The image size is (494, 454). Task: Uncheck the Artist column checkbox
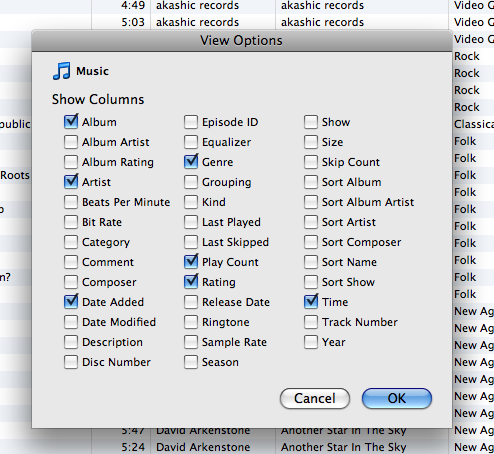click(71, 182)
